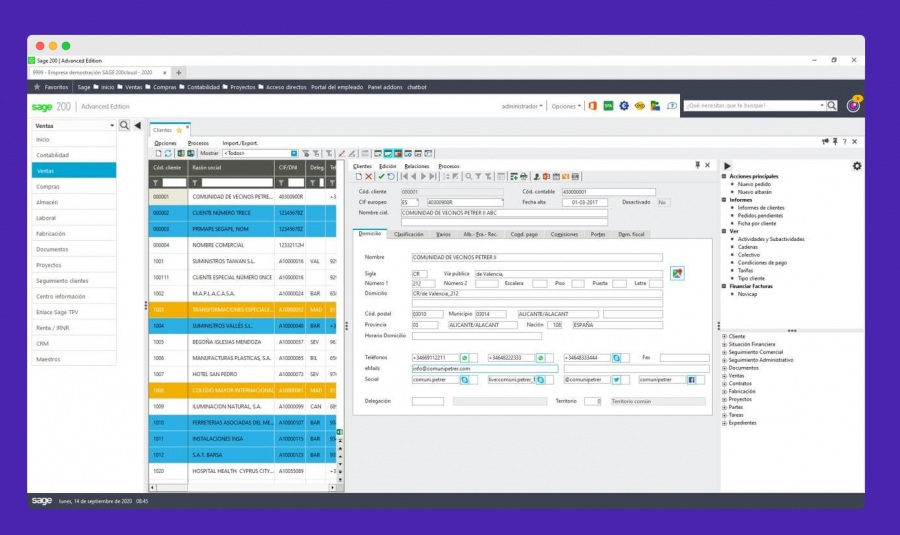Click the Informes de clientes link
This screenshot has height=535, width=900.
pos(761,208)
